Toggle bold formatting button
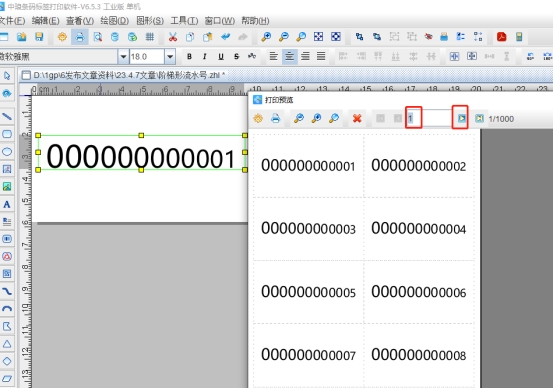554x389 pixels. point(189,57)
